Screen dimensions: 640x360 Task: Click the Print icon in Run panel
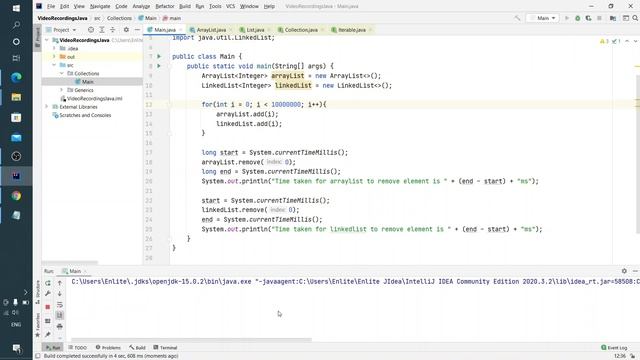pos(60,327)
